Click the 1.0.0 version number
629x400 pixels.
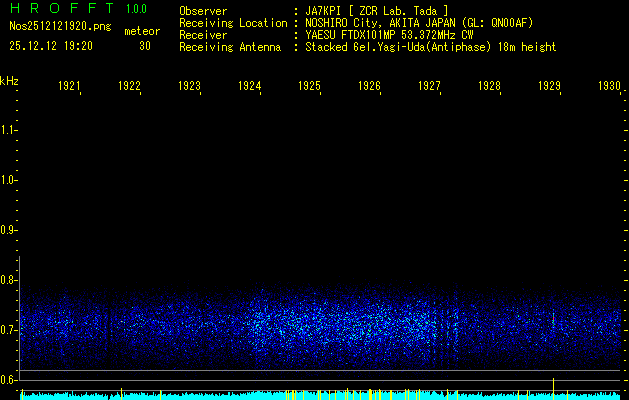pyautogui.click(x=136, y=9)
